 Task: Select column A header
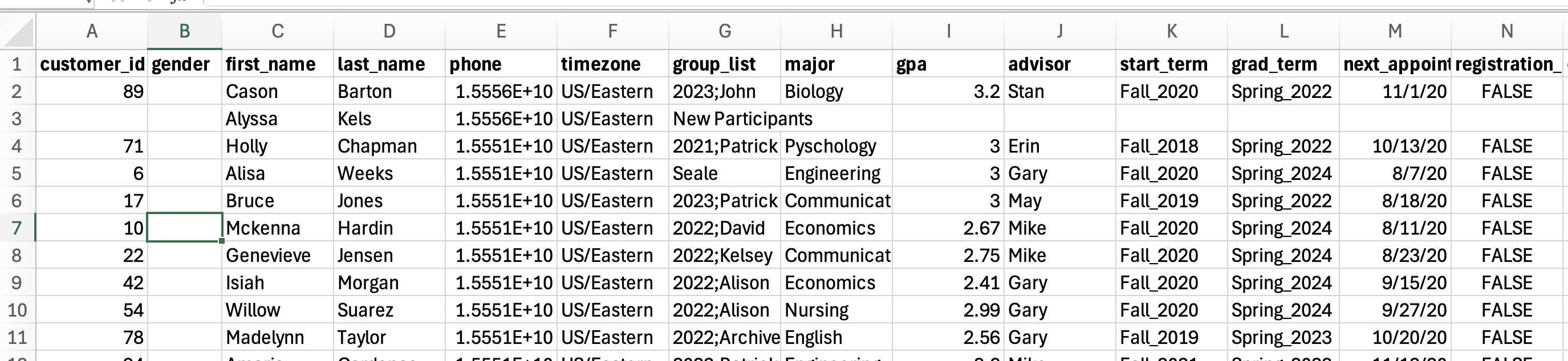point(92,31)
